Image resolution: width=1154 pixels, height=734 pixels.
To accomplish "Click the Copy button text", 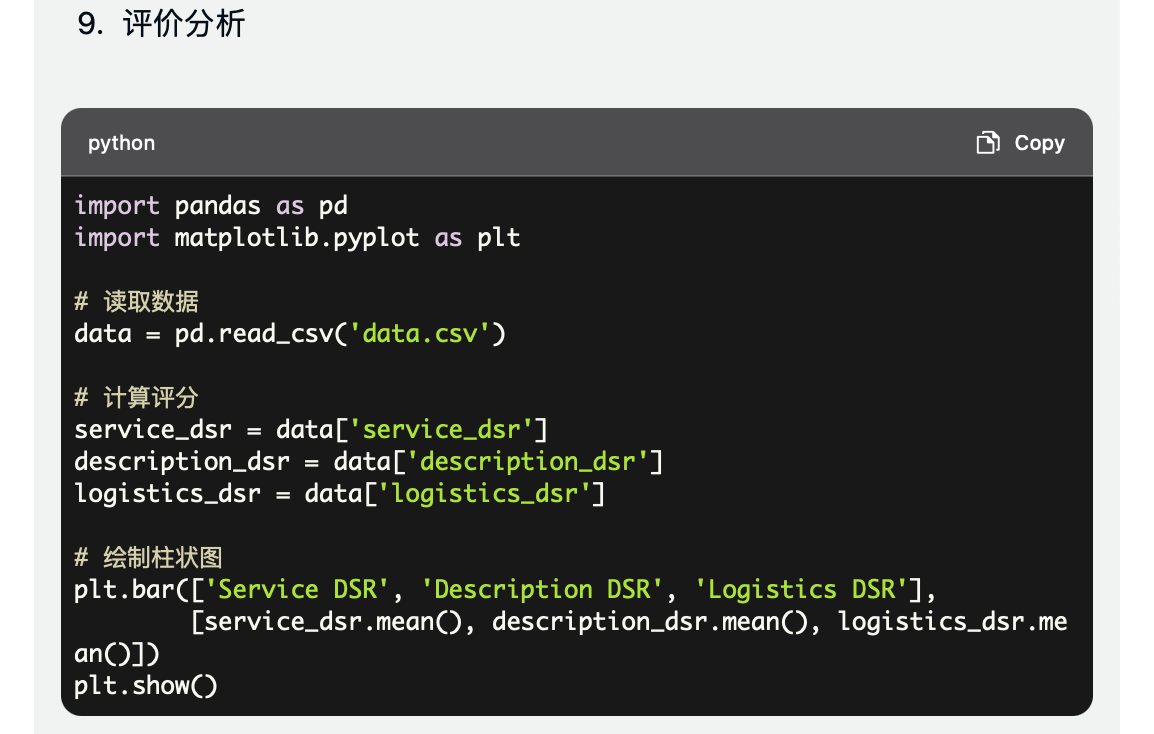I will point(1039,143).
